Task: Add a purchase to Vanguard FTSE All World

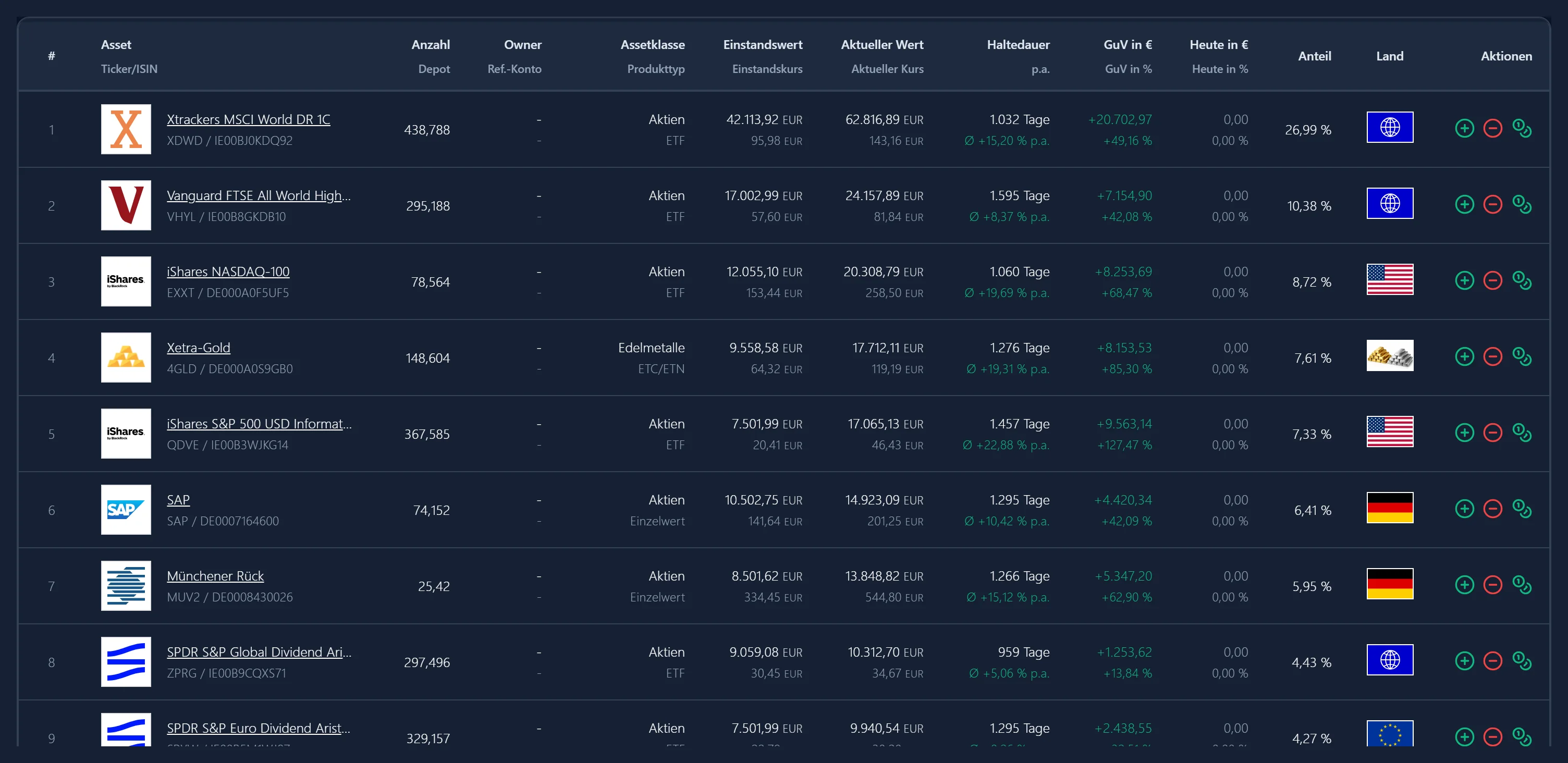Action: click(x=1464, y=204)
